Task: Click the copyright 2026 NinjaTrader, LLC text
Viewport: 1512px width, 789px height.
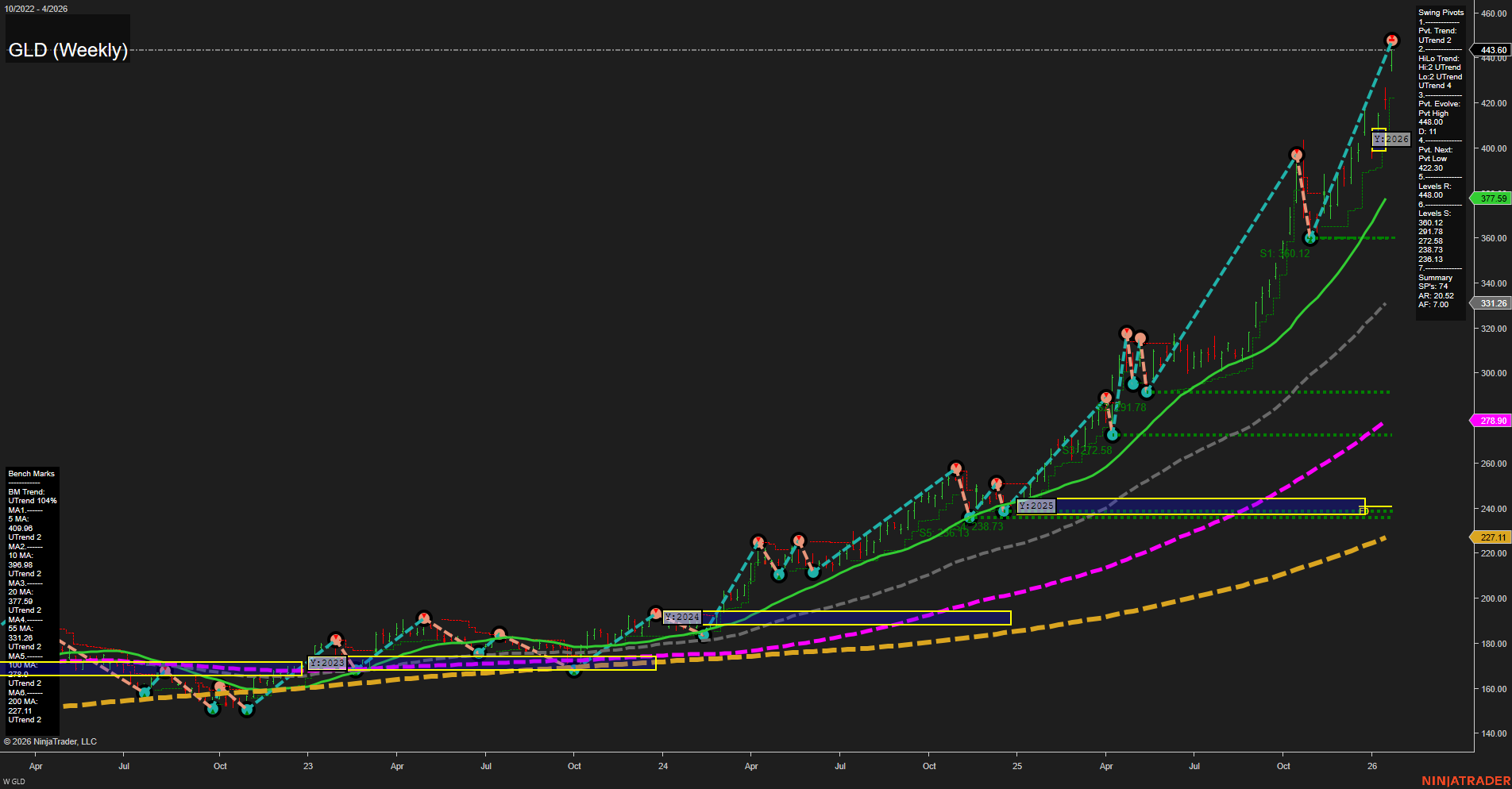Action: click(51, 741)
